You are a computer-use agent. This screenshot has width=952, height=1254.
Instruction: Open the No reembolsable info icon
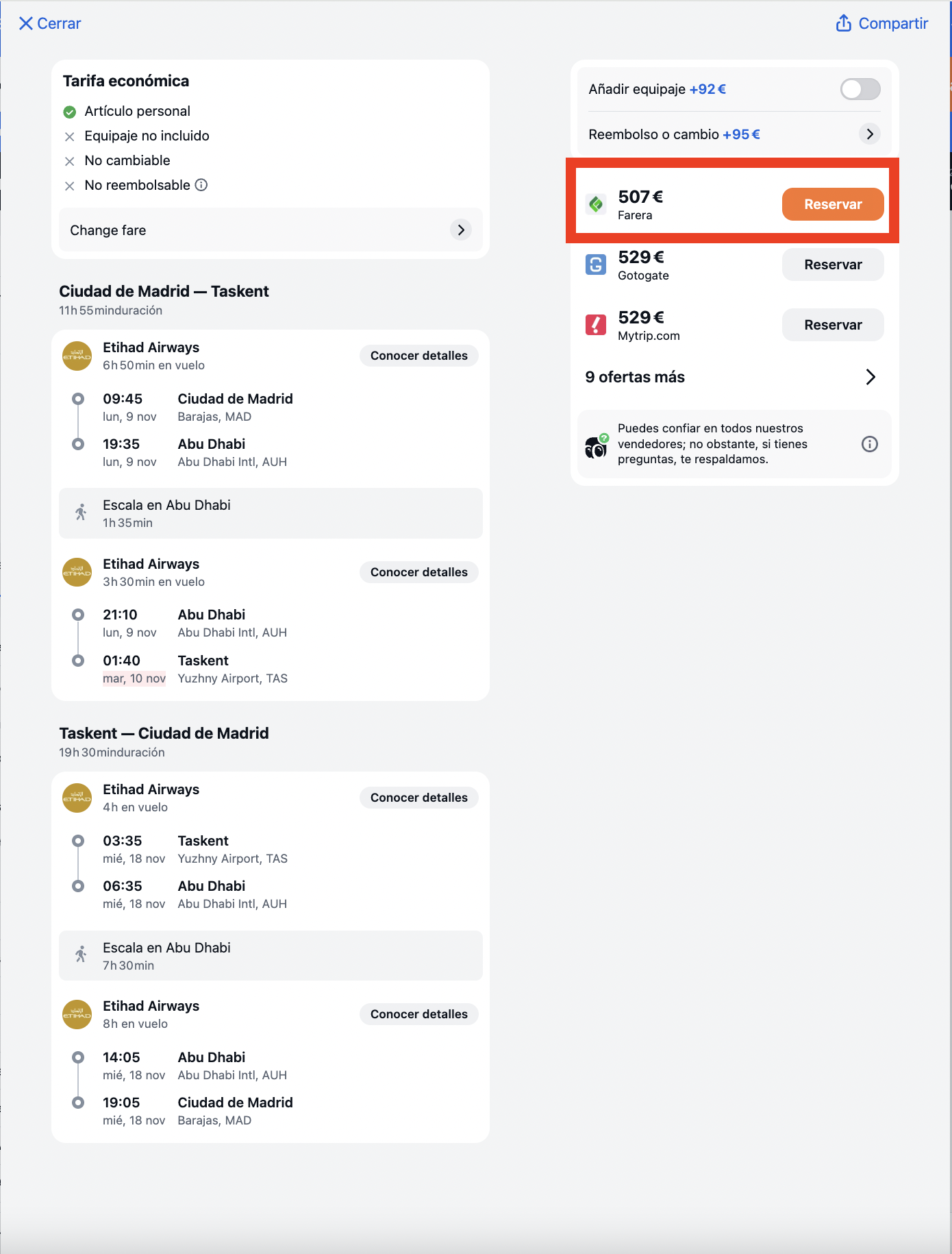[x=201, y=185]
